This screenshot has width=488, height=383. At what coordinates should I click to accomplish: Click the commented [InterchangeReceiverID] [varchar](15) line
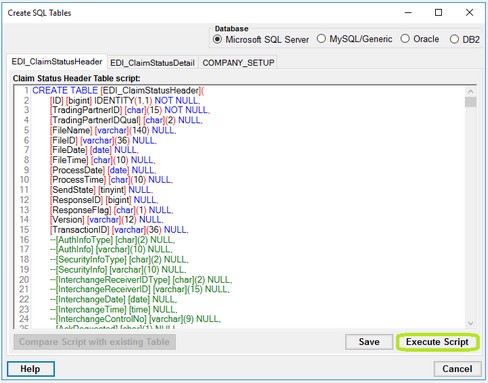pos(140,289)
